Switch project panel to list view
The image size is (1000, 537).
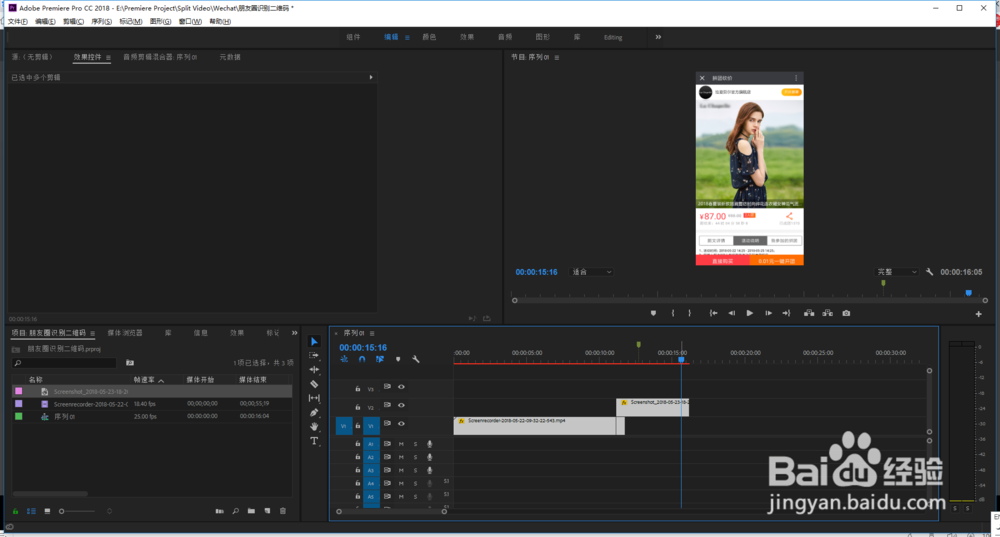click(x=31, y=511)
